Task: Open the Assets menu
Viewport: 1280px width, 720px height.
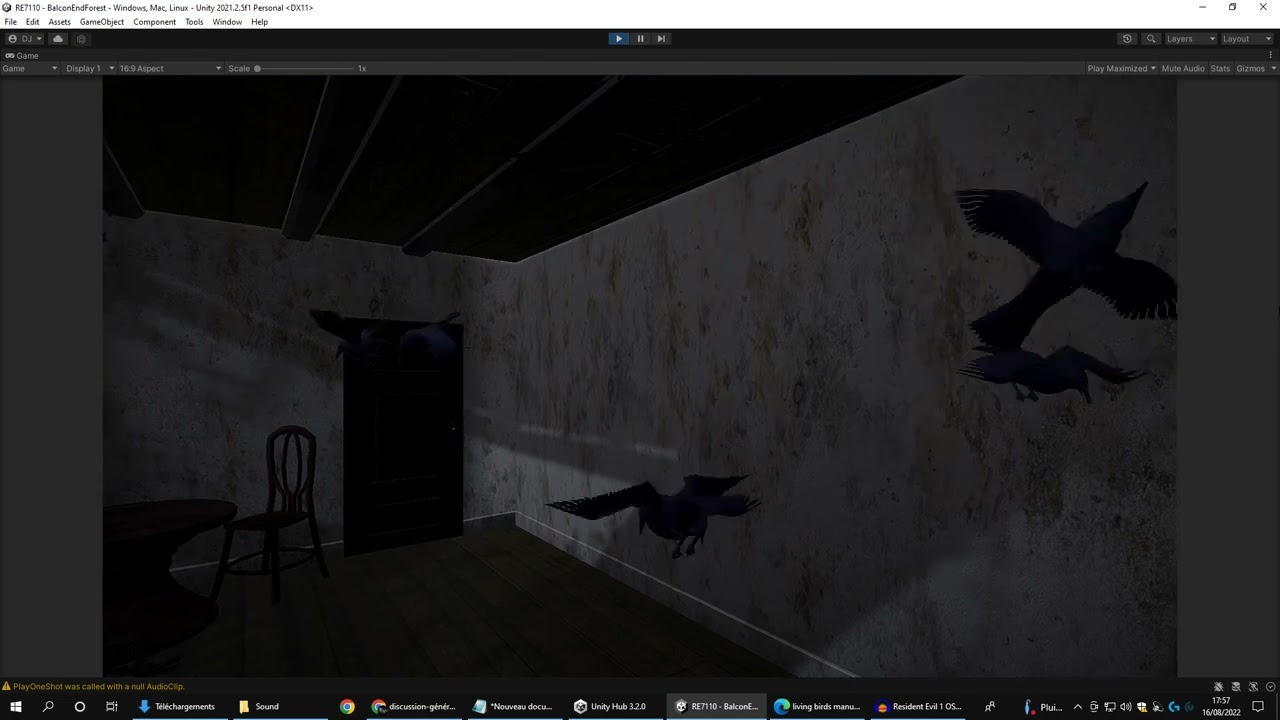Action: pos(59,22)
